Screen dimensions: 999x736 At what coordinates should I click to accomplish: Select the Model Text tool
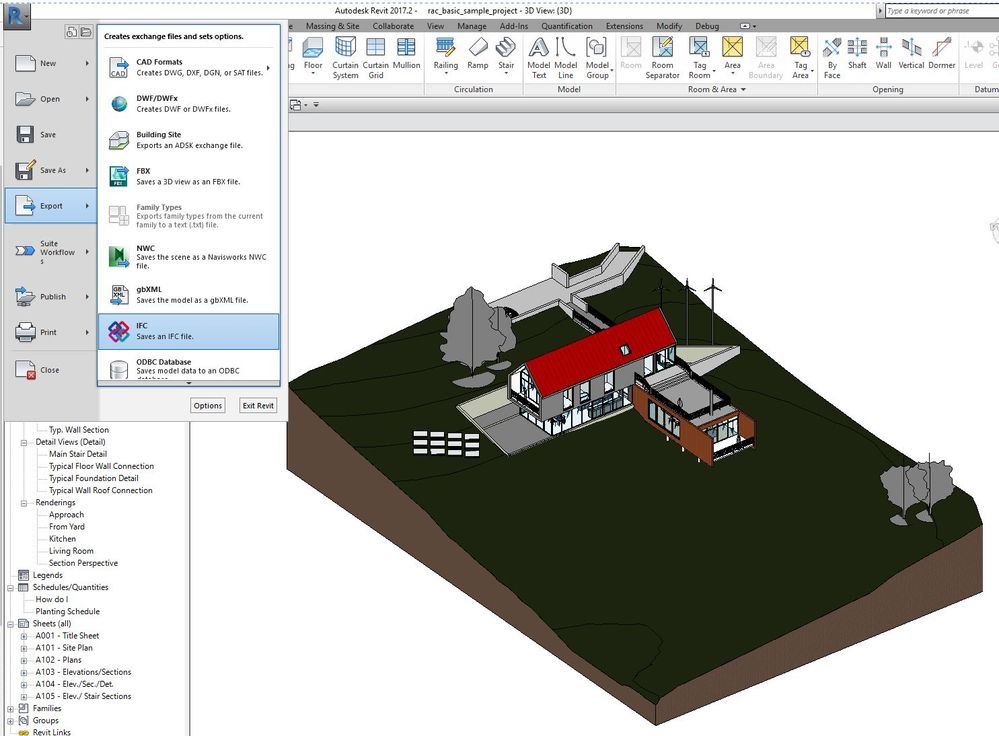click(x=538, y=57)
